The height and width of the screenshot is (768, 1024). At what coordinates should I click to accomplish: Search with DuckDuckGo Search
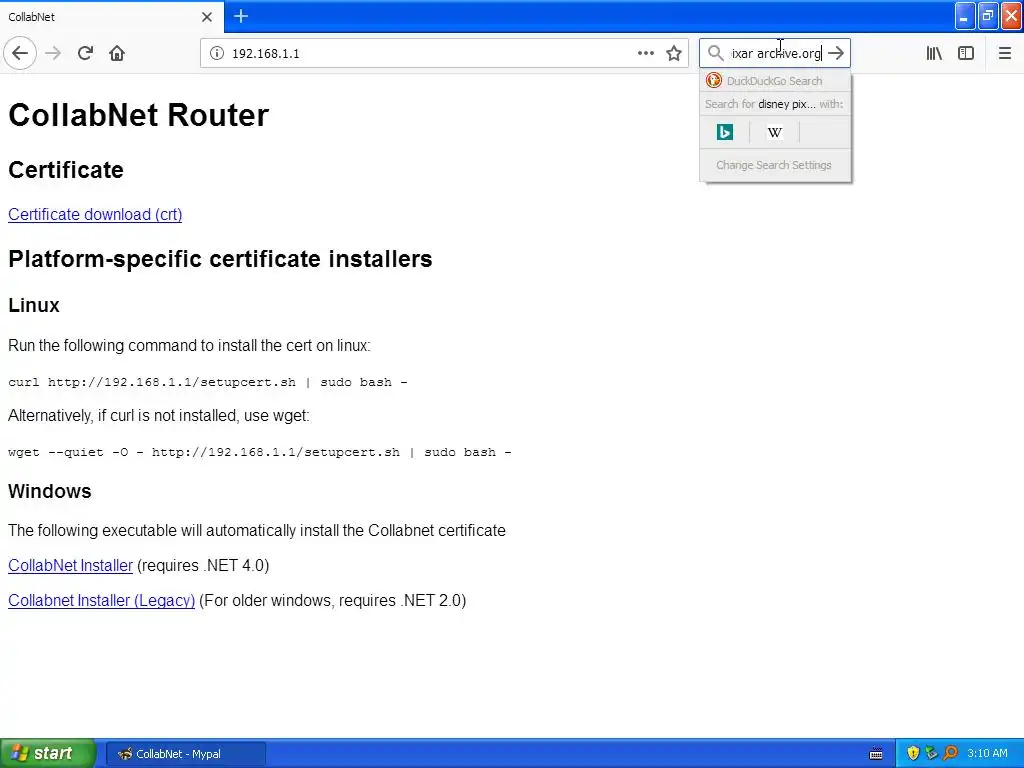(x=775, y=81)
